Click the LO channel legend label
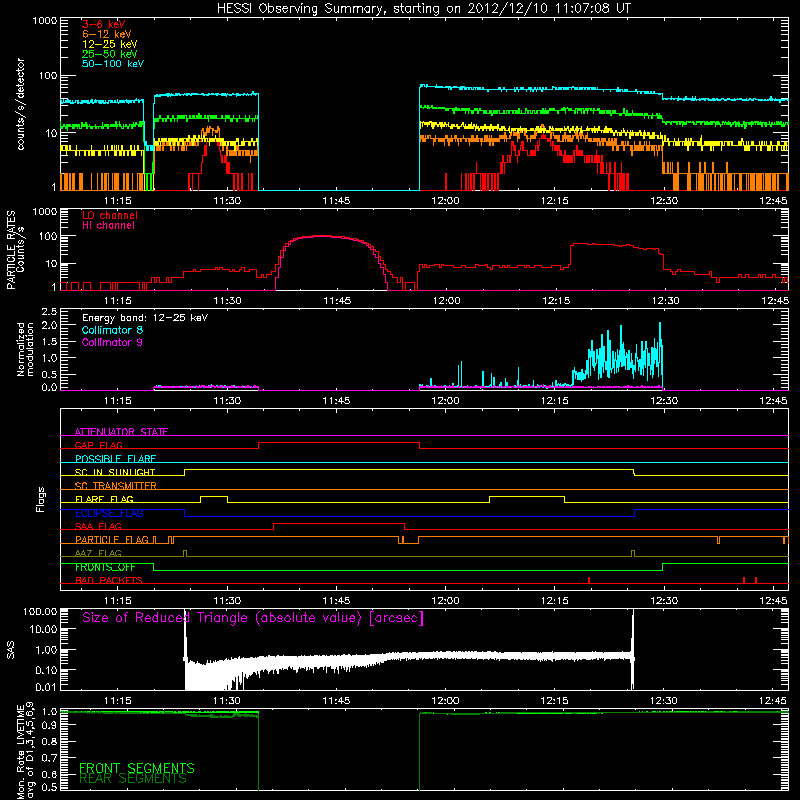800x800 pixels. (110, 215)
